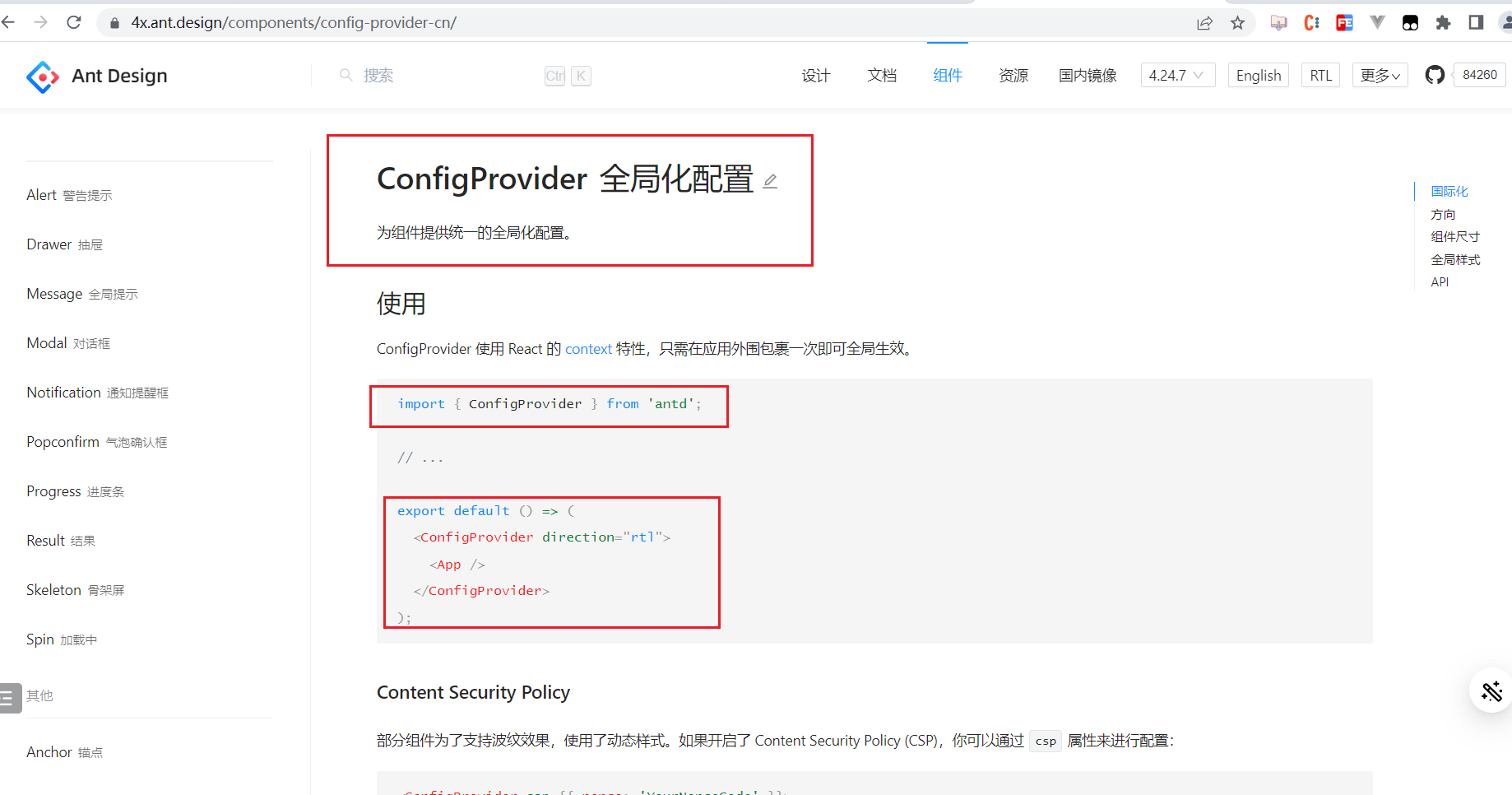Click the first extension icon after star
This screenshot has height=795, width=1512.
[x=1278, y=23]
